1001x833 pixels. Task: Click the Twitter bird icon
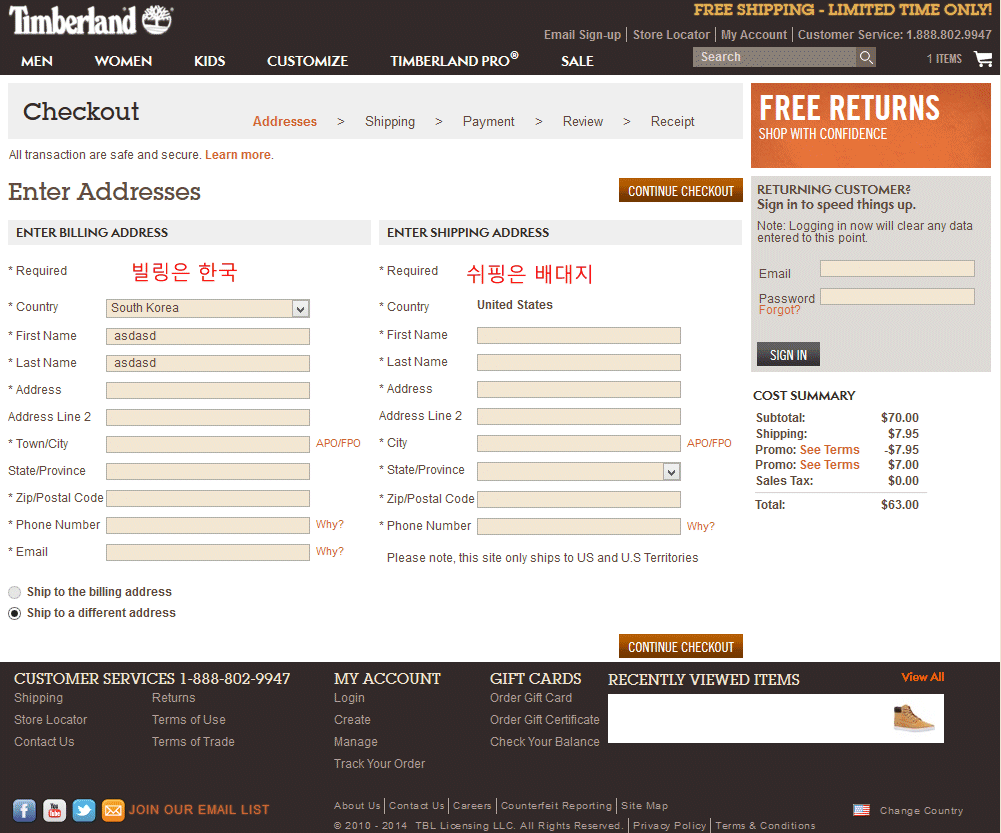84,810
